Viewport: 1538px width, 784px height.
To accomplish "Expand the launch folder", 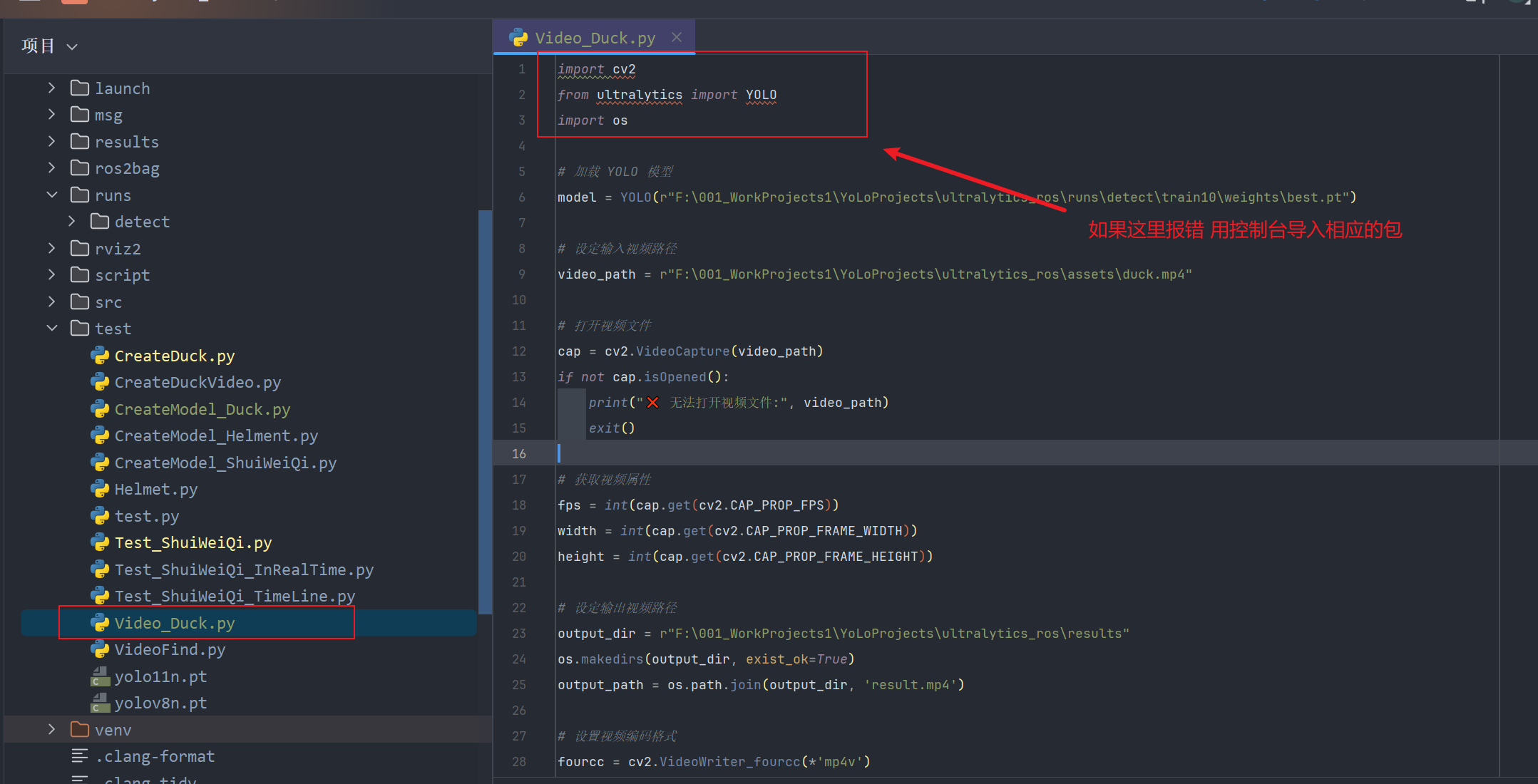I will (51, 87).
